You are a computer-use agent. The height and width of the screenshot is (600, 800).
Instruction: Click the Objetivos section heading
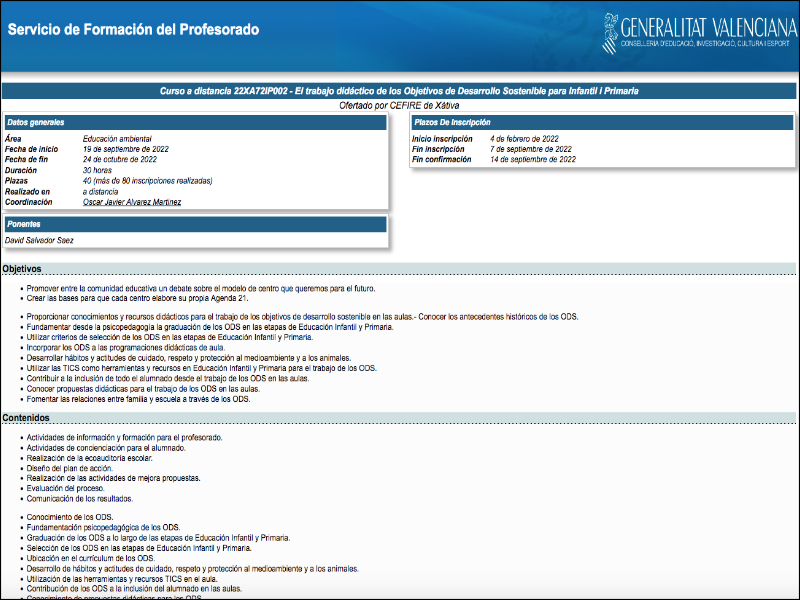[22, 269]
